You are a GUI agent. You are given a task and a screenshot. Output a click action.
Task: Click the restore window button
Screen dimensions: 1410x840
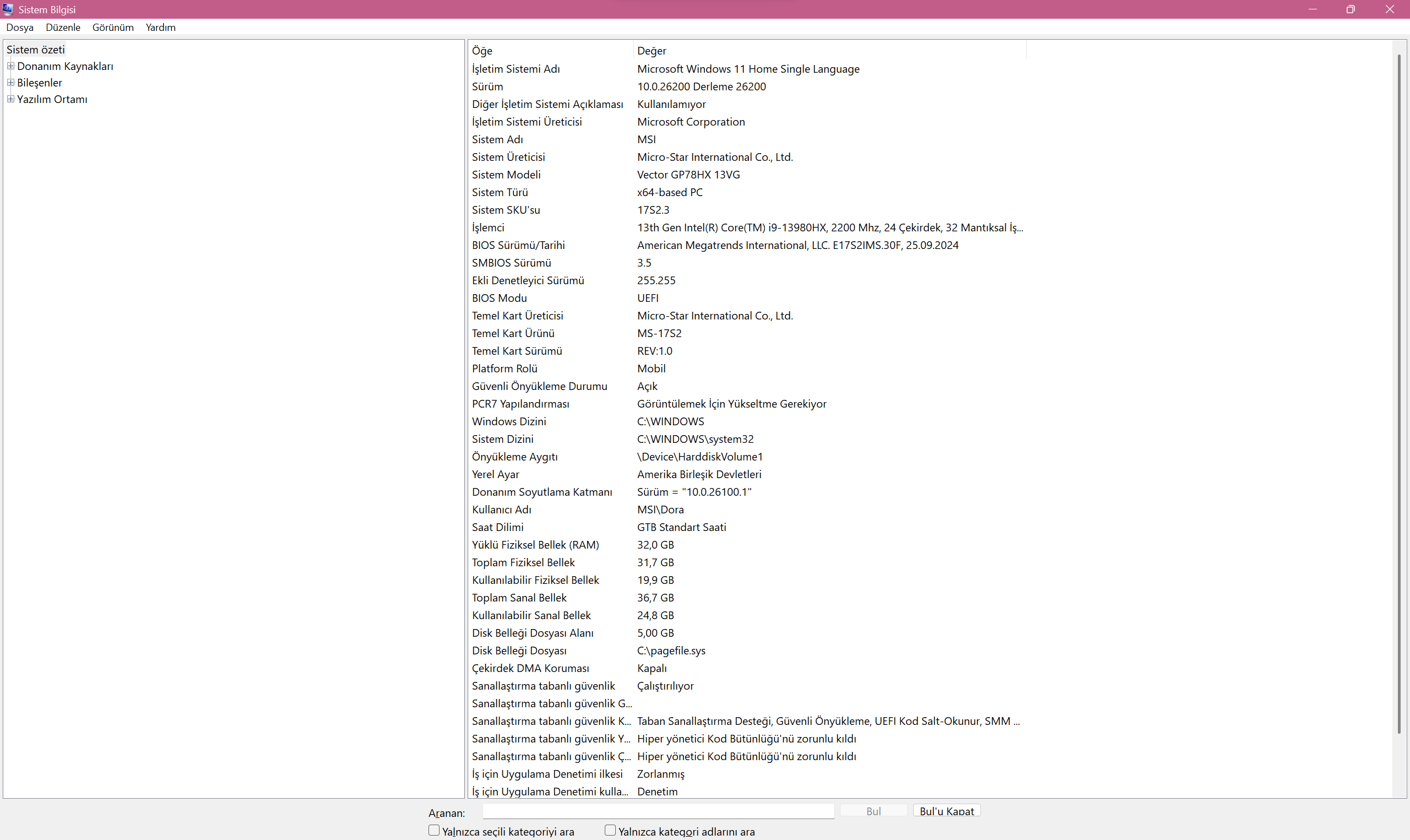[x=1351, y=9]
